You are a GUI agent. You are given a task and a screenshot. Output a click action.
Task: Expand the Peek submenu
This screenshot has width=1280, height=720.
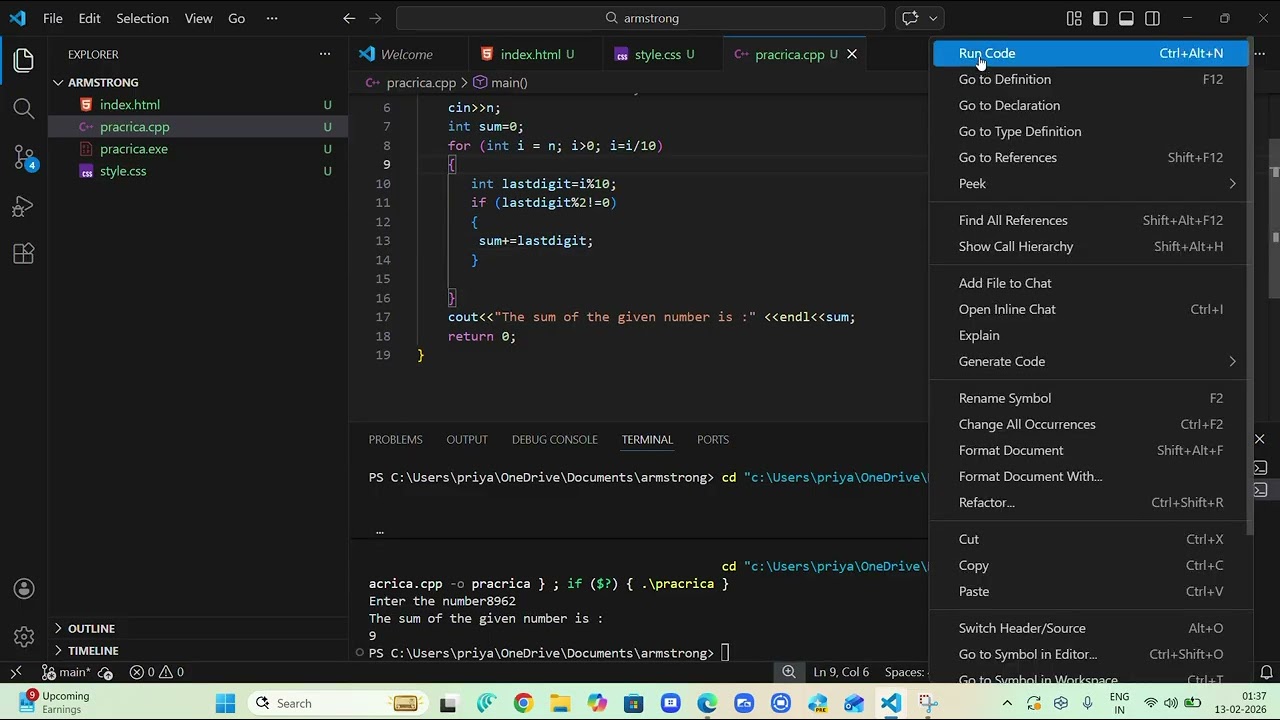[1091, 184]
